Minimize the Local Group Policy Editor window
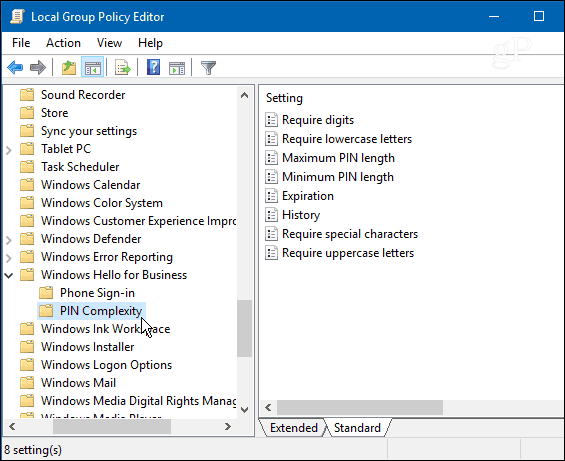The height and width of the screenshot is (461, 565). [x=494, y=16]
